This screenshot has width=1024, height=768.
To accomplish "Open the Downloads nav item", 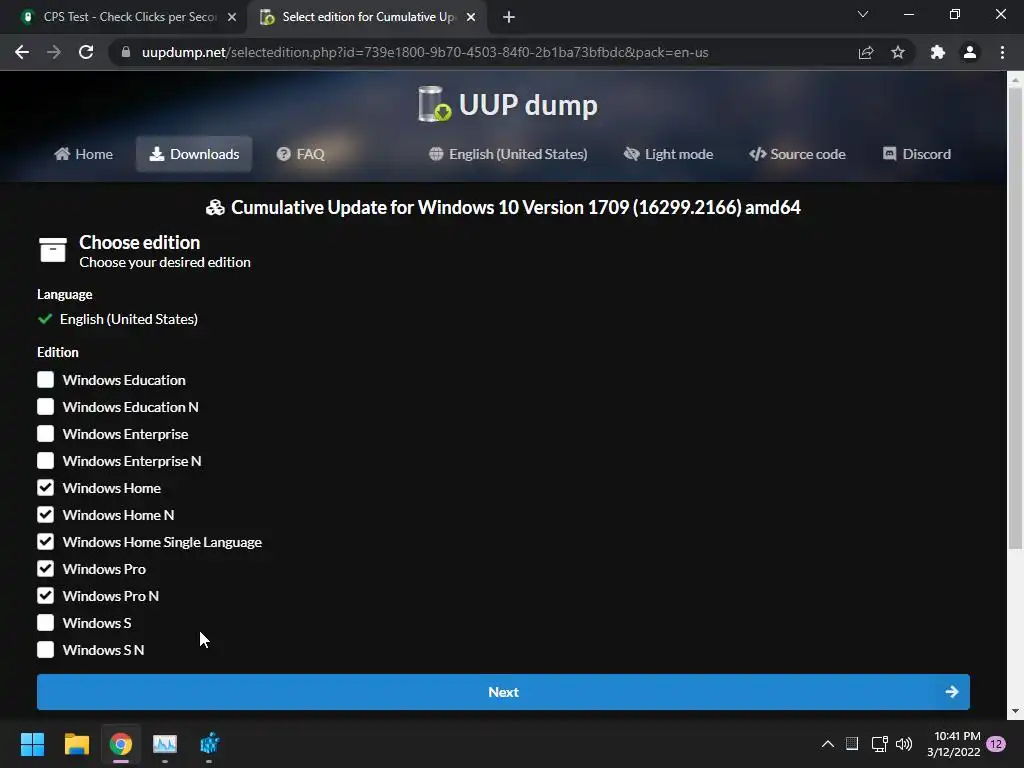I will click(194, 154).
